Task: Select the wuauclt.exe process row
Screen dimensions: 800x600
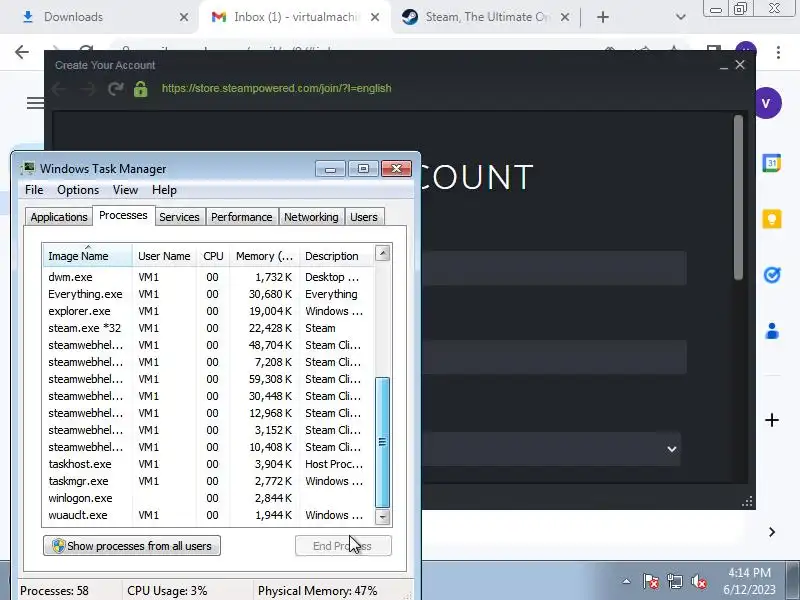Action: coord(208,515)
